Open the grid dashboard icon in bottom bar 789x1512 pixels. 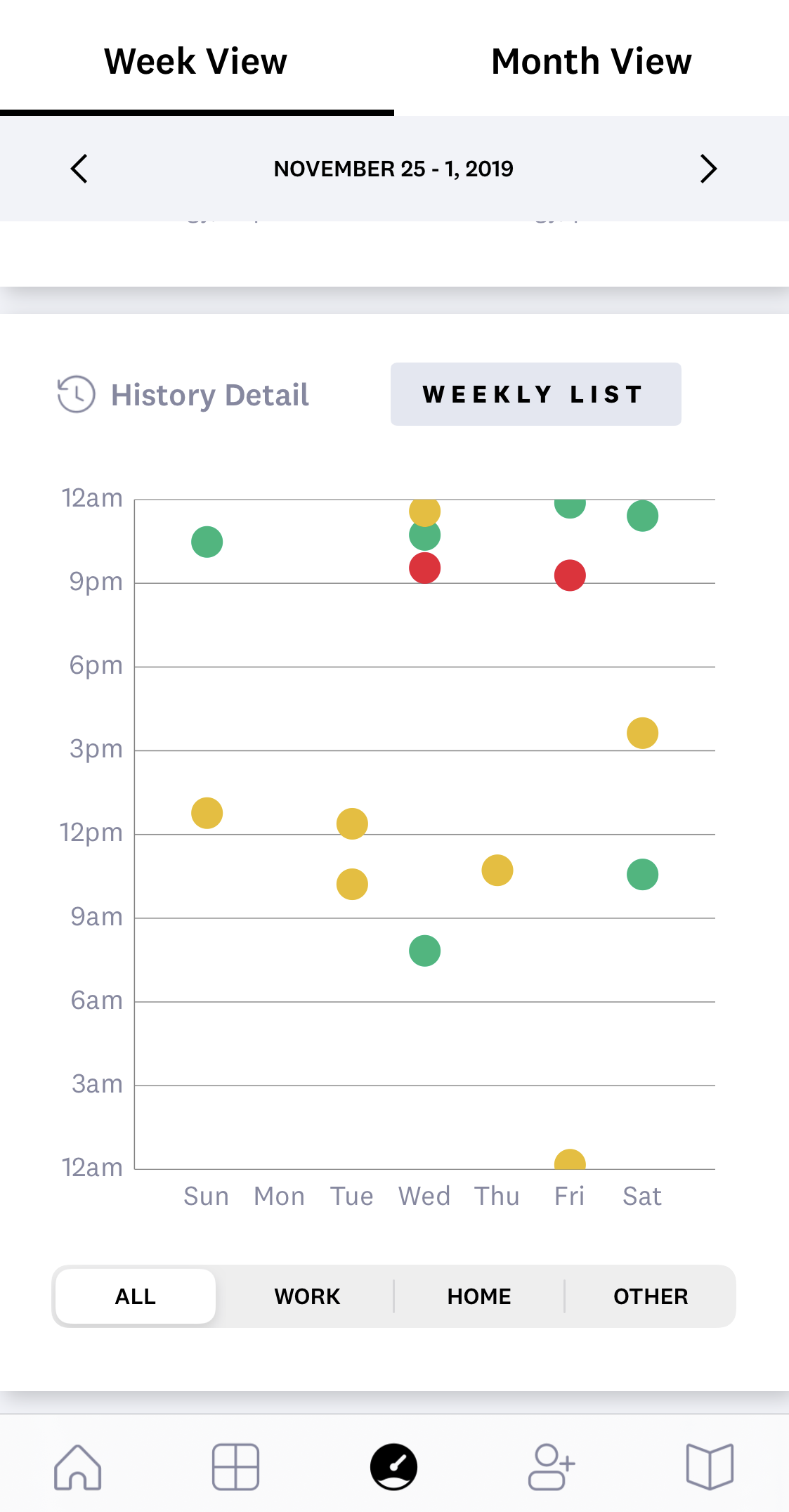pos(236,1466)
